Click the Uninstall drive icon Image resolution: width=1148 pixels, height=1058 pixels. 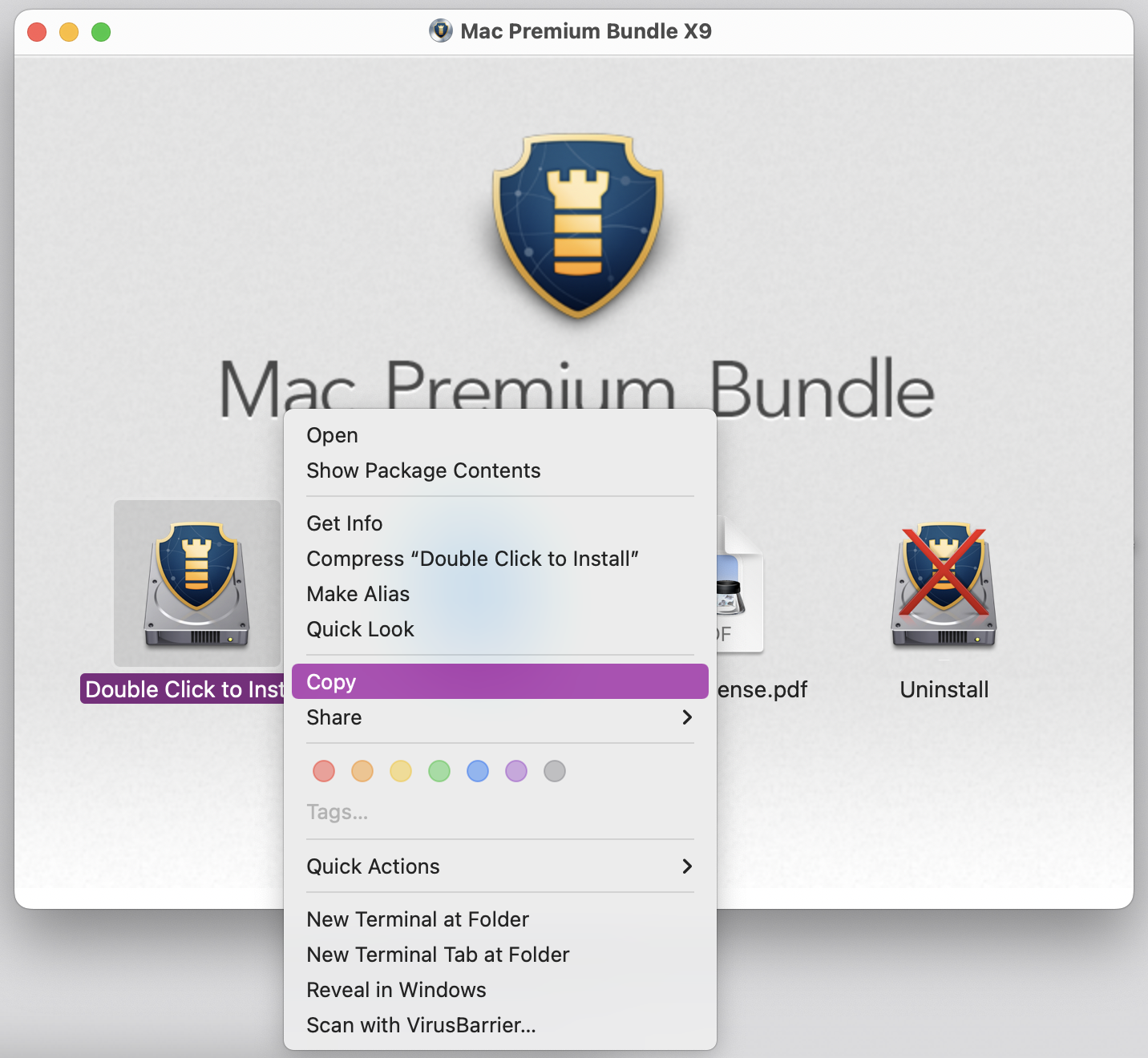(944, 586)
